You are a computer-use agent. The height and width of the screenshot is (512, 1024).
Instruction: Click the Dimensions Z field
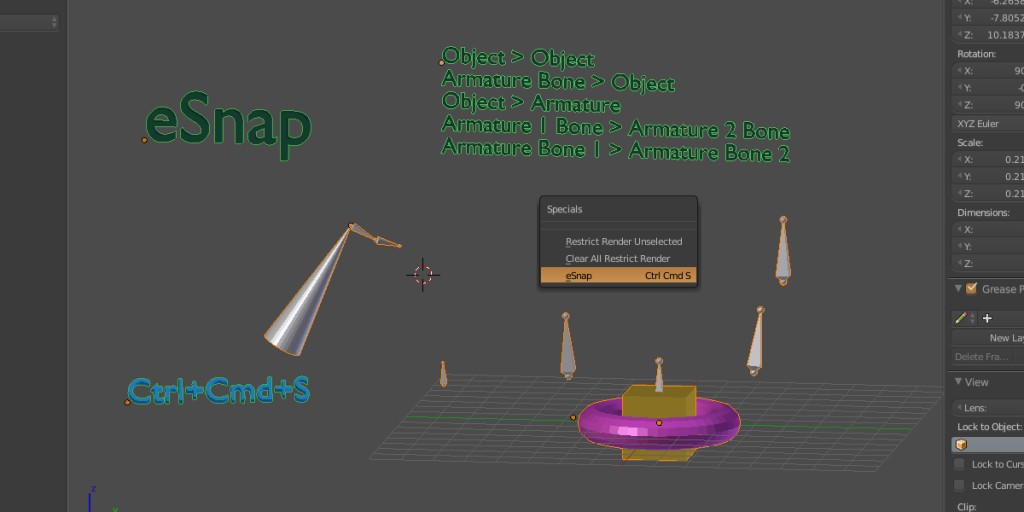click(x=987, y=264)
